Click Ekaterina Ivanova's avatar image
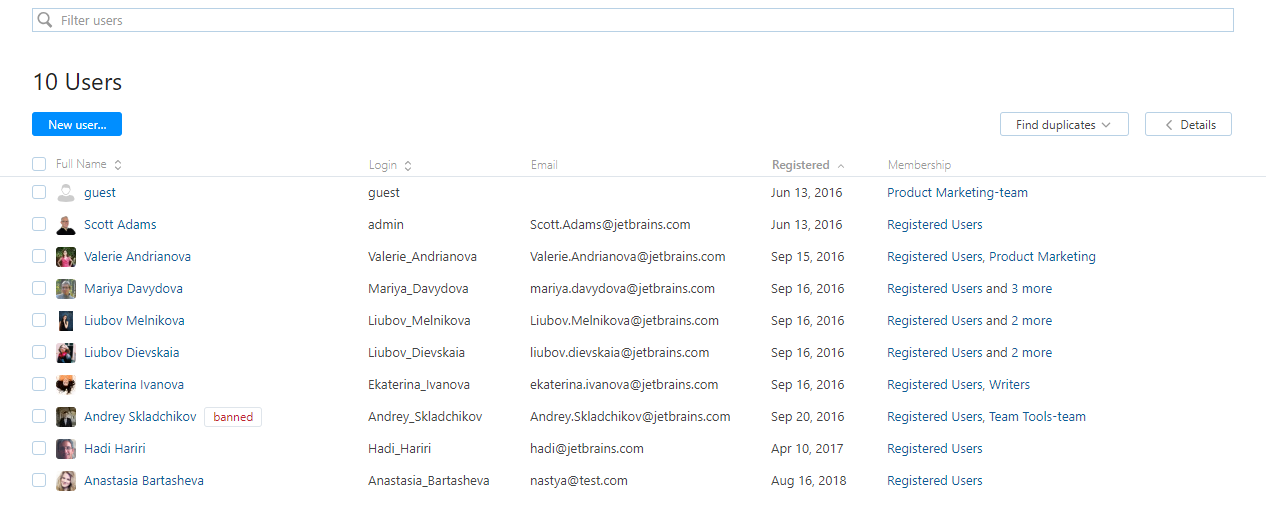The height and width of the screenshot is (517, 1266). click(66, 385)
